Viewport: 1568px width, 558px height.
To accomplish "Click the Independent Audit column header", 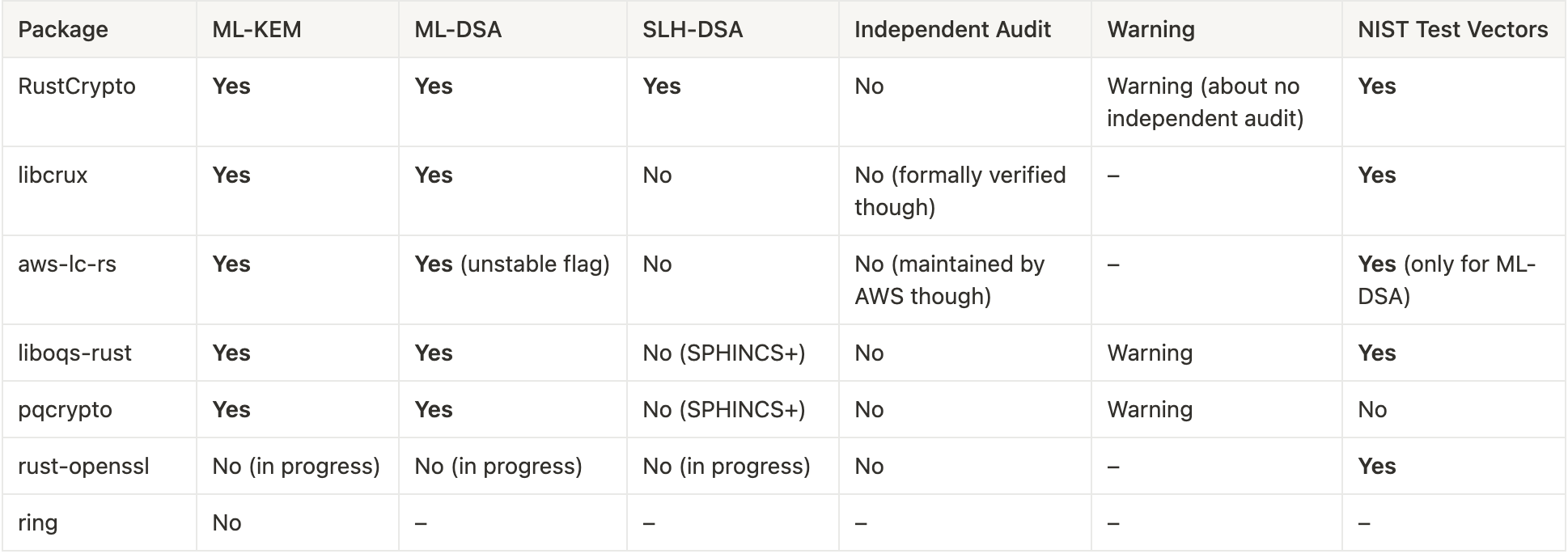I will click(x=952, y=30).
